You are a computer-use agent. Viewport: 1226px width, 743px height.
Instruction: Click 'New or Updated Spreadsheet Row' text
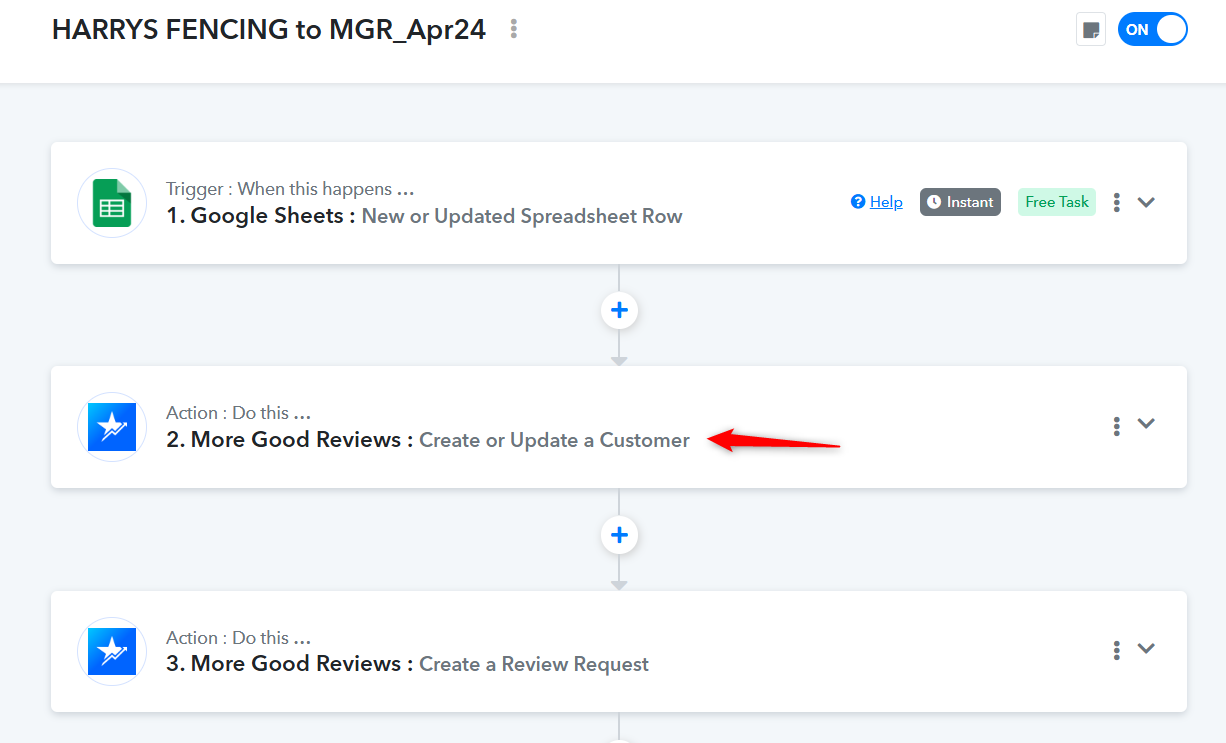[522, 216]
